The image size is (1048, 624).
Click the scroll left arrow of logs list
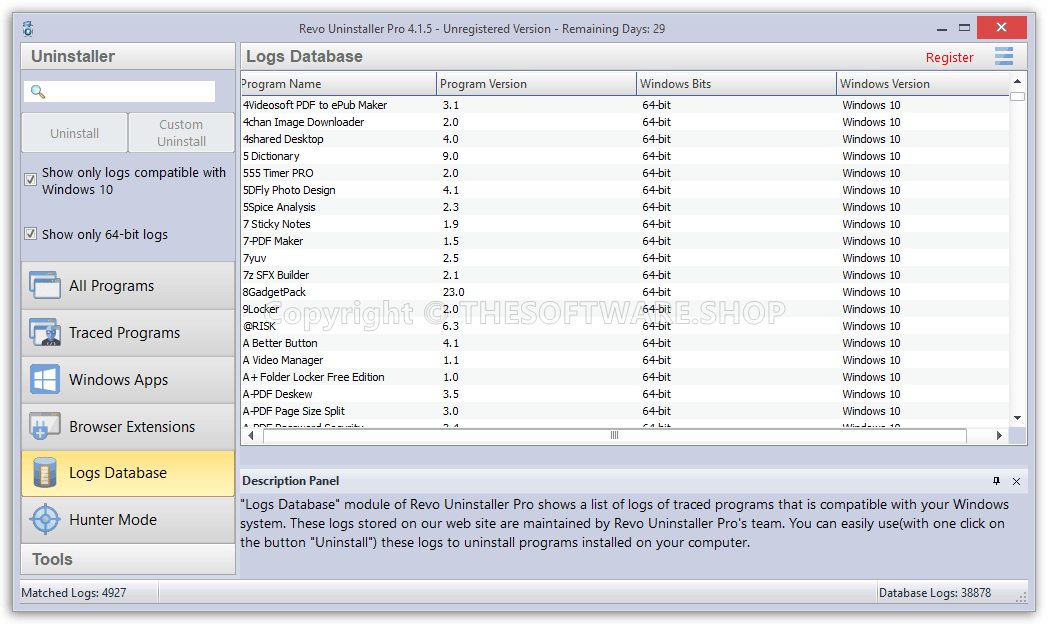point(251,436)
